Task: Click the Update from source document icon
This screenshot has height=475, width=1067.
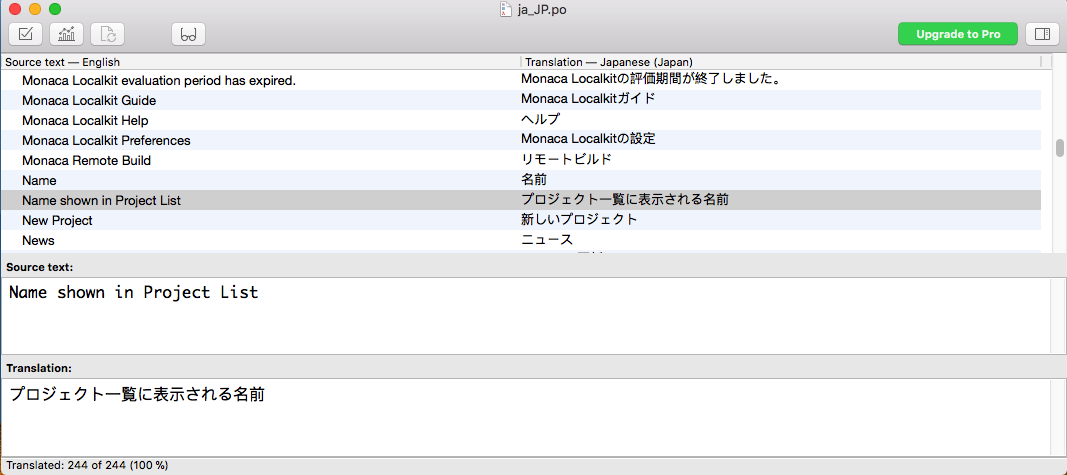Action: [108, 33]
